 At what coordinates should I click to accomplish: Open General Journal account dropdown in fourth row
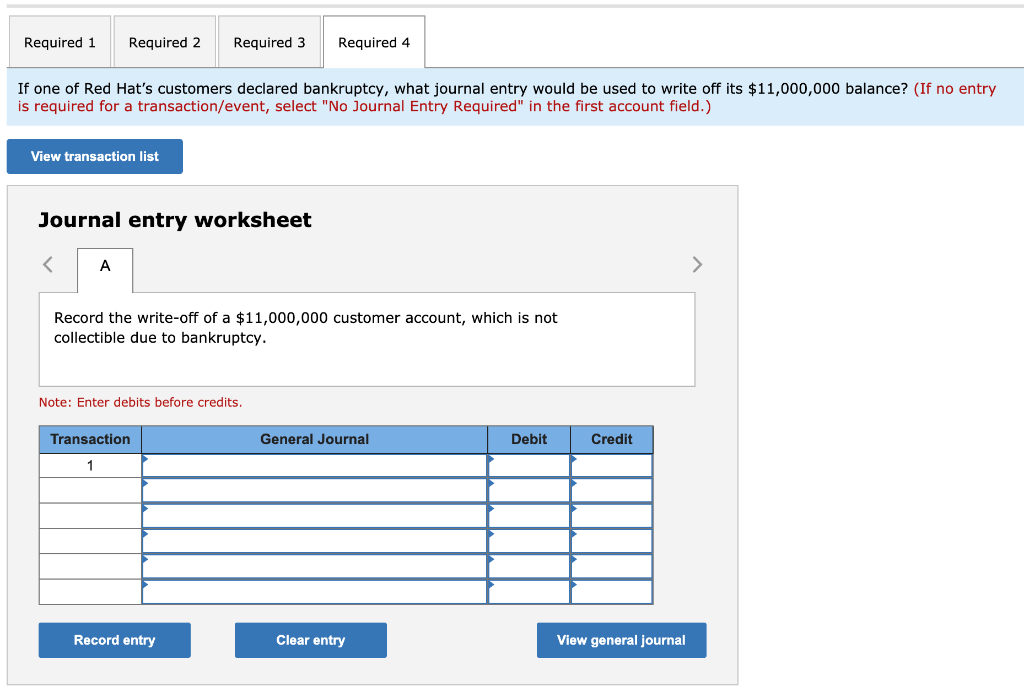point(315,541)
